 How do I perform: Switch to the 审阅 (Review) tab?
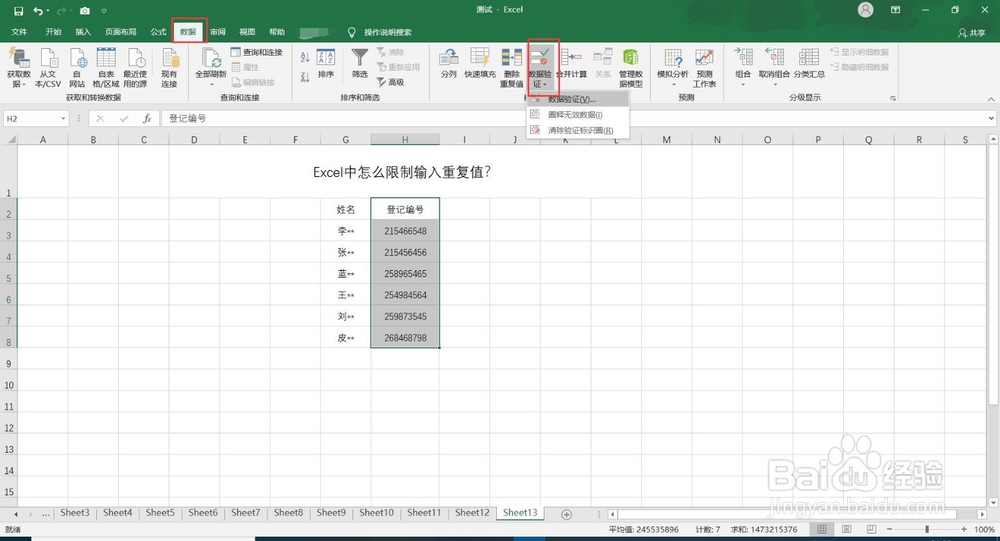[x=217, y=32]
